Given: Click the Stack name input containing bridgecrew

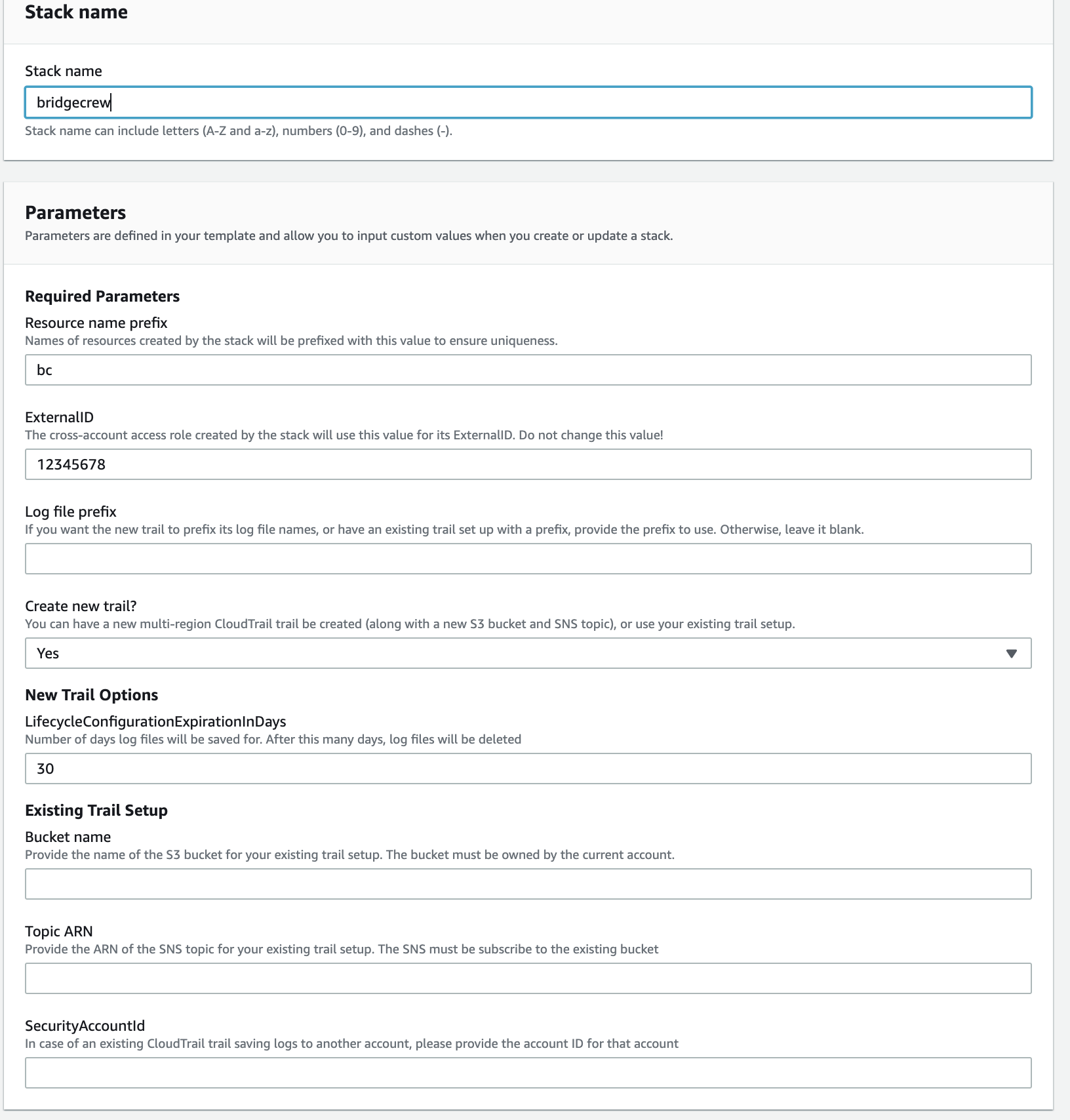Looking at the screenshot, I should (528, 102).
